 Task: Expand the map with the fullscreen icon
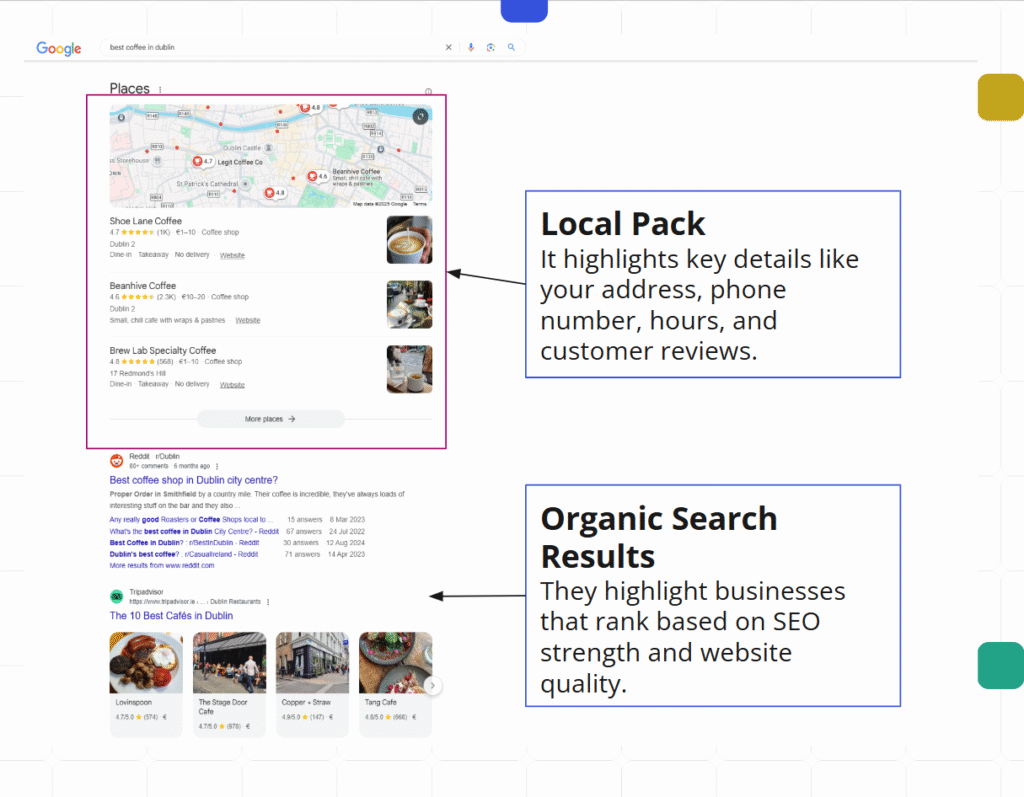[420, 116]
